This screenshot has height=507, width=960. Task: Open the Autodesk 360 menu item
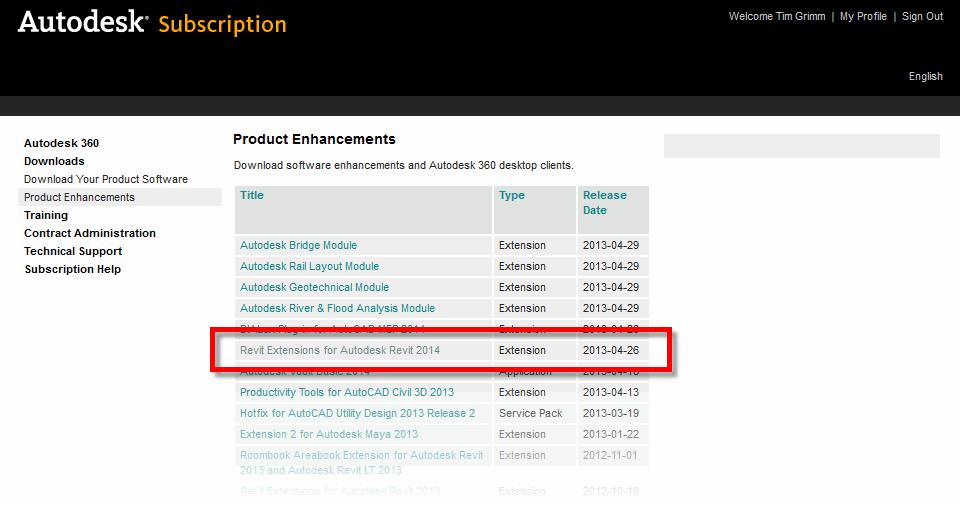pos(61,143)
